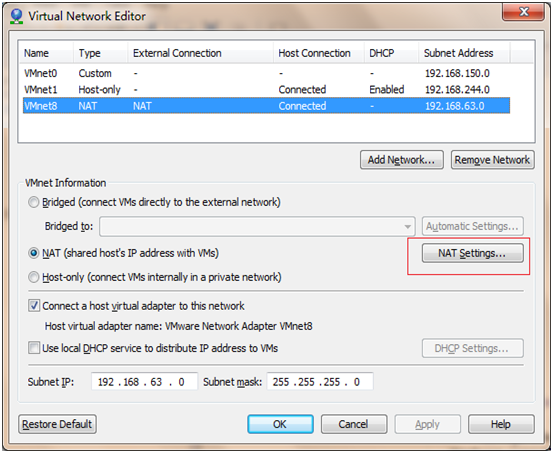The width and height of the screenshot is (553, 453).
Task: Sort by the Name column header
Action: 46,53
